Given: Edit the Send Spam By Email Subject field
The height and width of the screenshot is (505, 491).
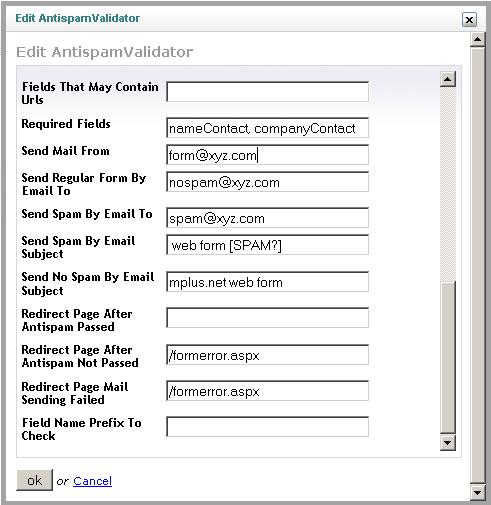Looking at the screenshot, I should (267, 245).
